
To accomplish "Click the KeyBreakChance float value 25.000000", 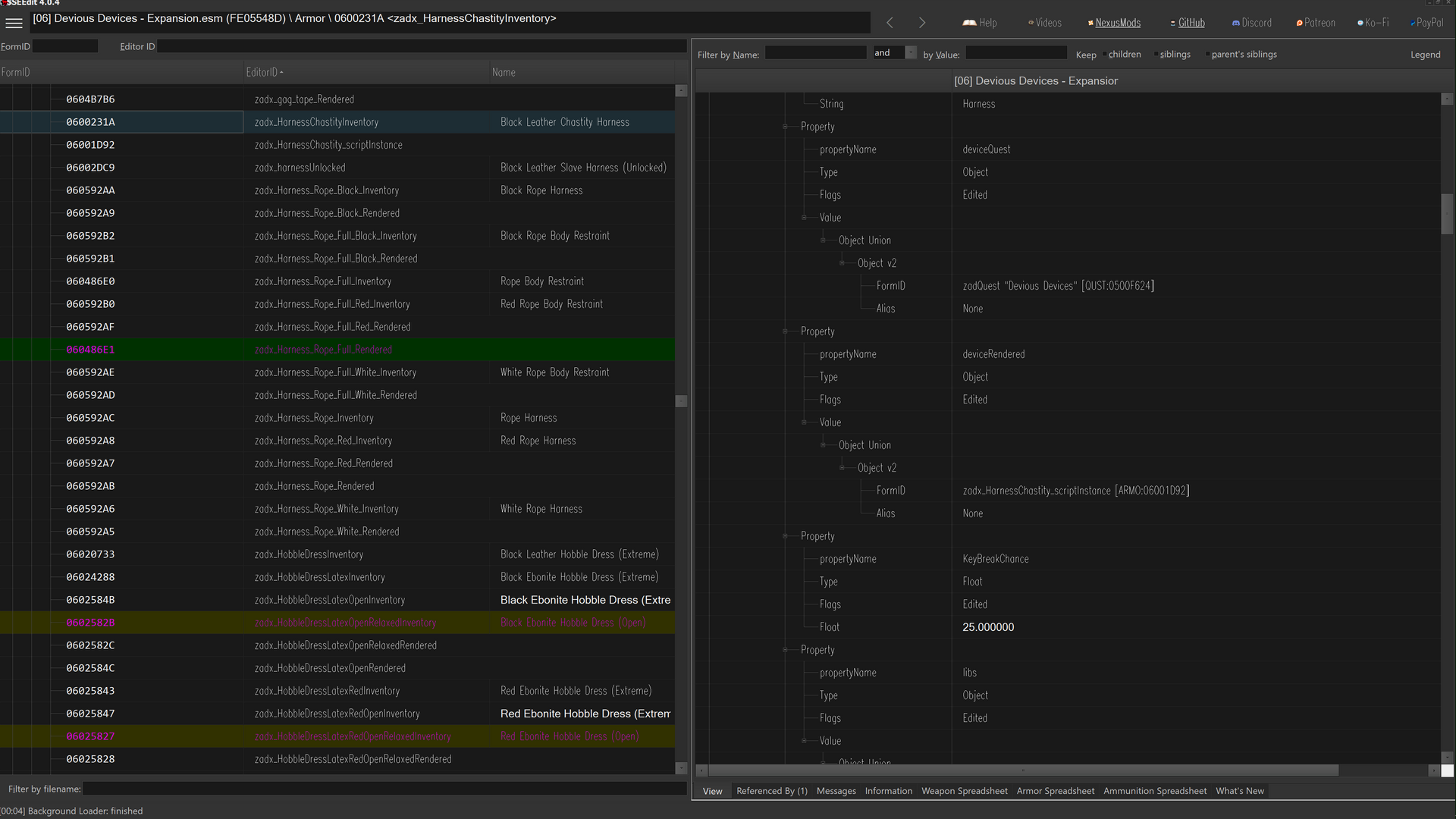I will pos(988,627).
